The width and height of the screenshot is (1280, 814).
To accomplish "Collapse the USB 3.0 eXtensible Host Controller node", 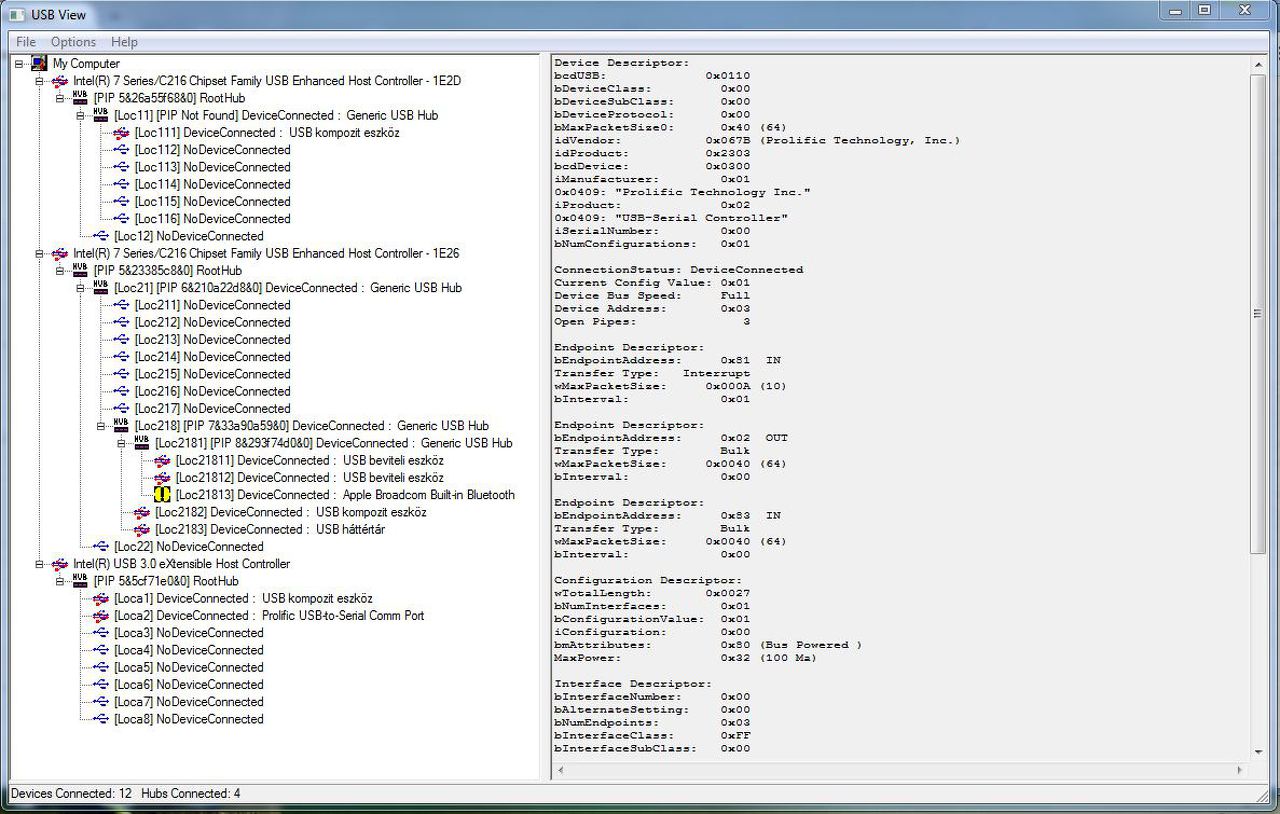I will (40, 564).
